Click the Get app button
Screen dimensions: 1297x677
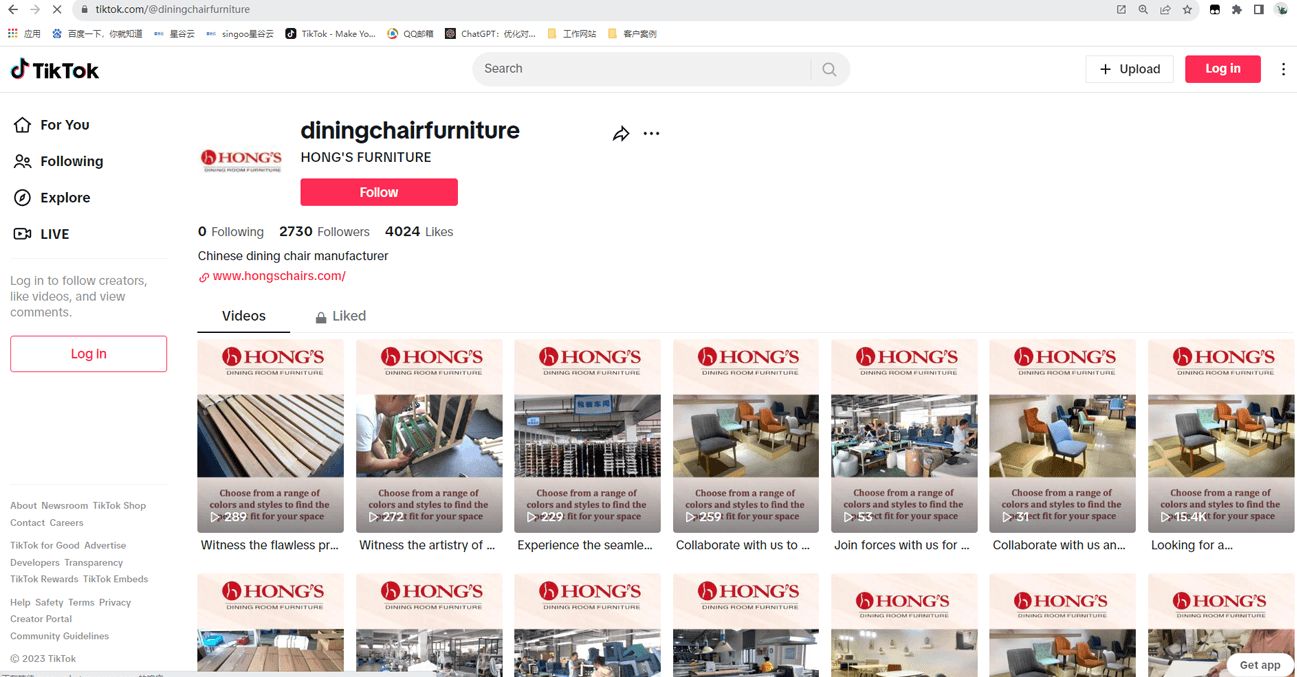click(1259, 665)
